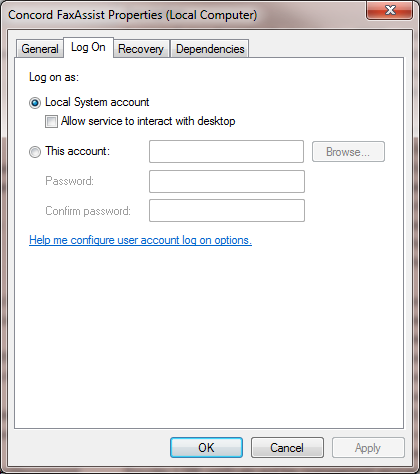Click the 'Password:' label text
This screenshot has width=420, height=474.
[70, 181]
